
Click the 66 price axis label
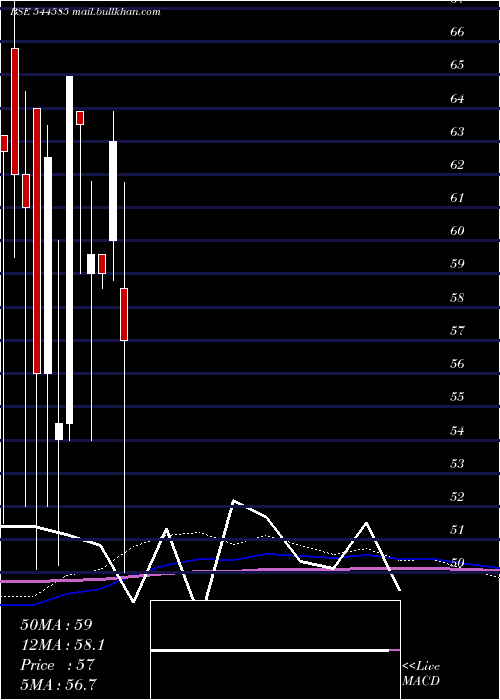[457, 32]
